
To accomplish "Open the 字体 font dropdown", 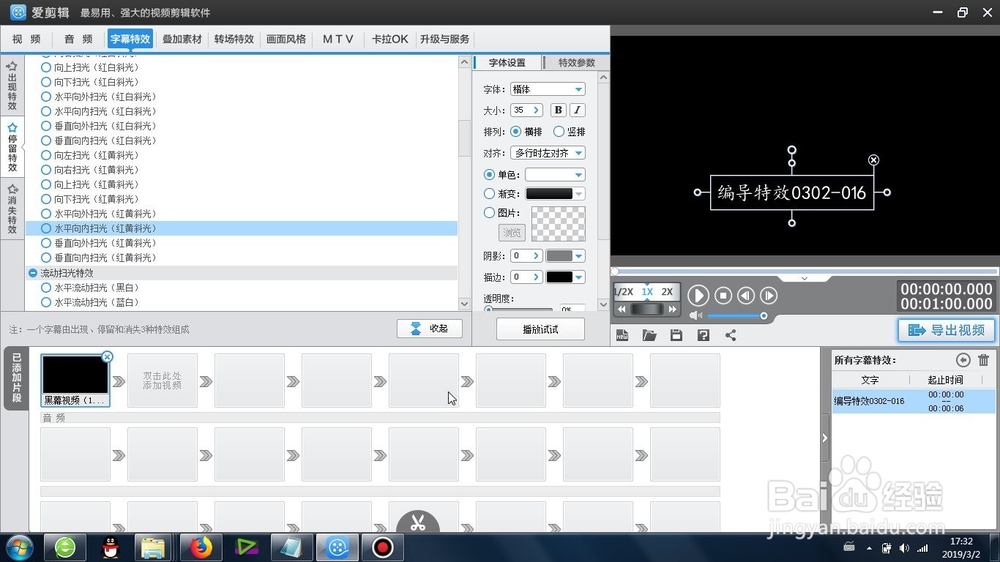I will (548, 89).
